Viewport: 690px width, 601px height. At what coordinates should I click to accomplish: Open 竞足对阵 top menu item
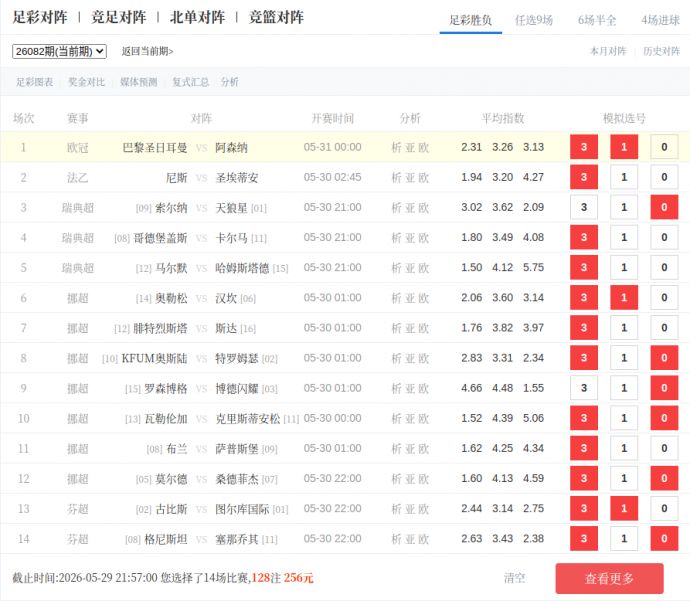(118, 17)
